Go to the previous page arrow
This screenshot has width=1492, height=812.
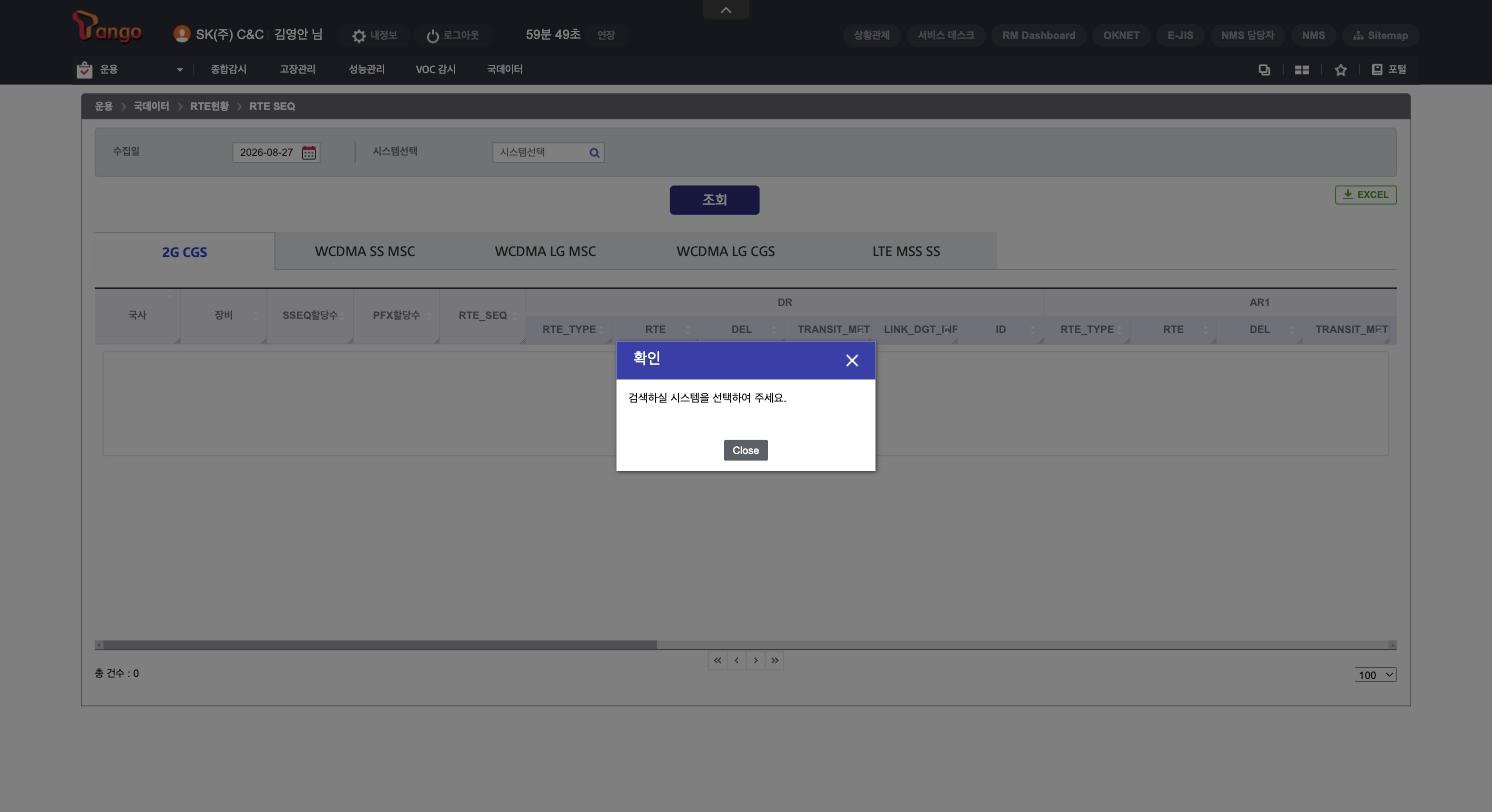pyautogui.click(x=736, y=660)
